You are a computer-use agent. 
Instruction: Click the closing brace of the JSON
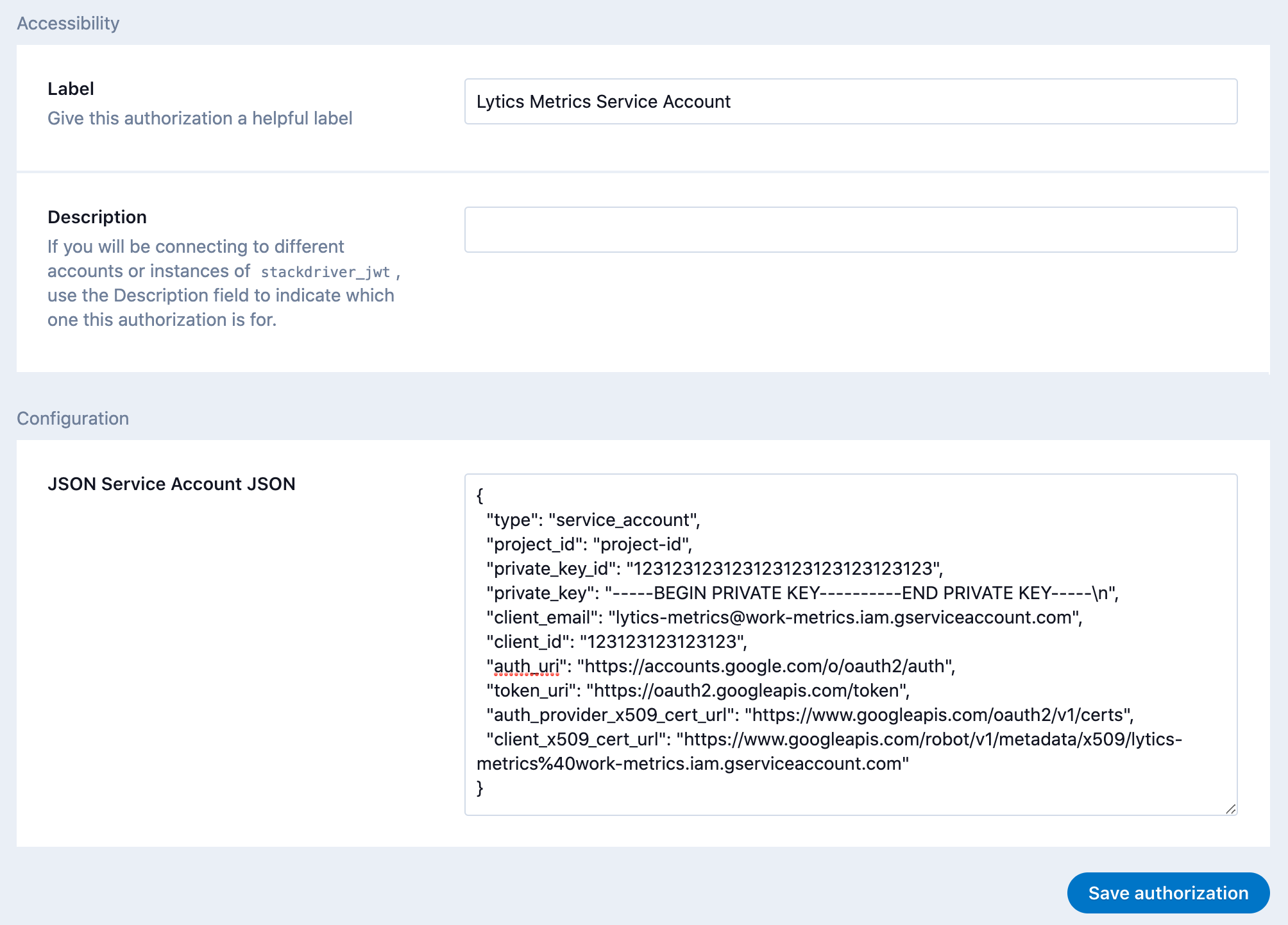click(x=480, y=788)
